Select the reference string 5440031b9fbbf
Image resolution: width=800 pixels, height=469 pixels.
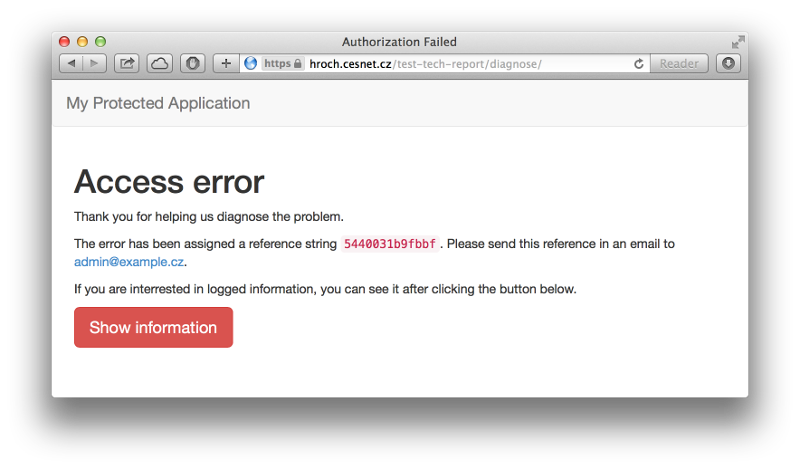[390, 244]
